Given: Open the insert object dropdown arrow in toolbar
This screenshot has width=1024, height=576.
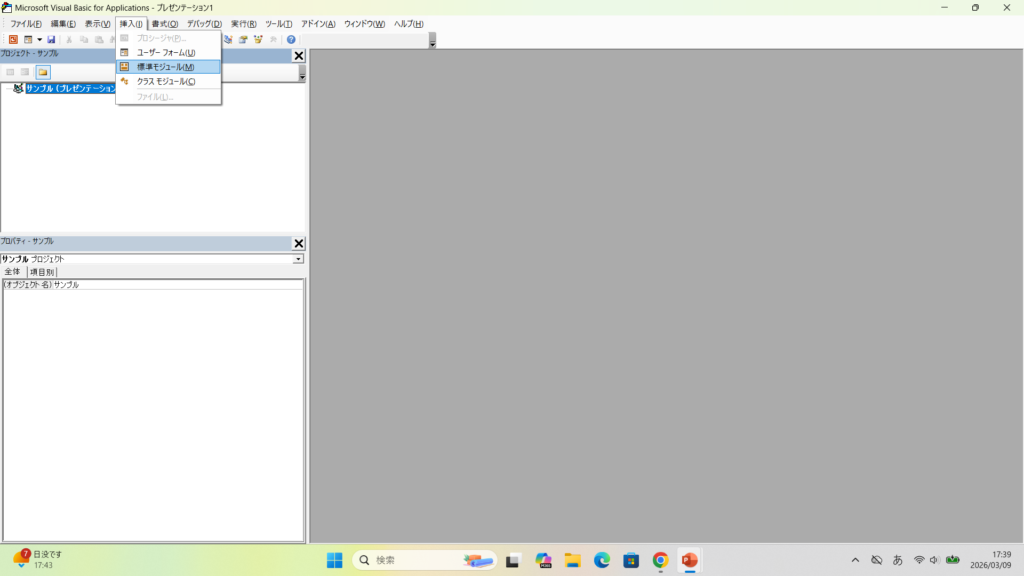Looking at the screenshot, I should click(x=39, y=40).
